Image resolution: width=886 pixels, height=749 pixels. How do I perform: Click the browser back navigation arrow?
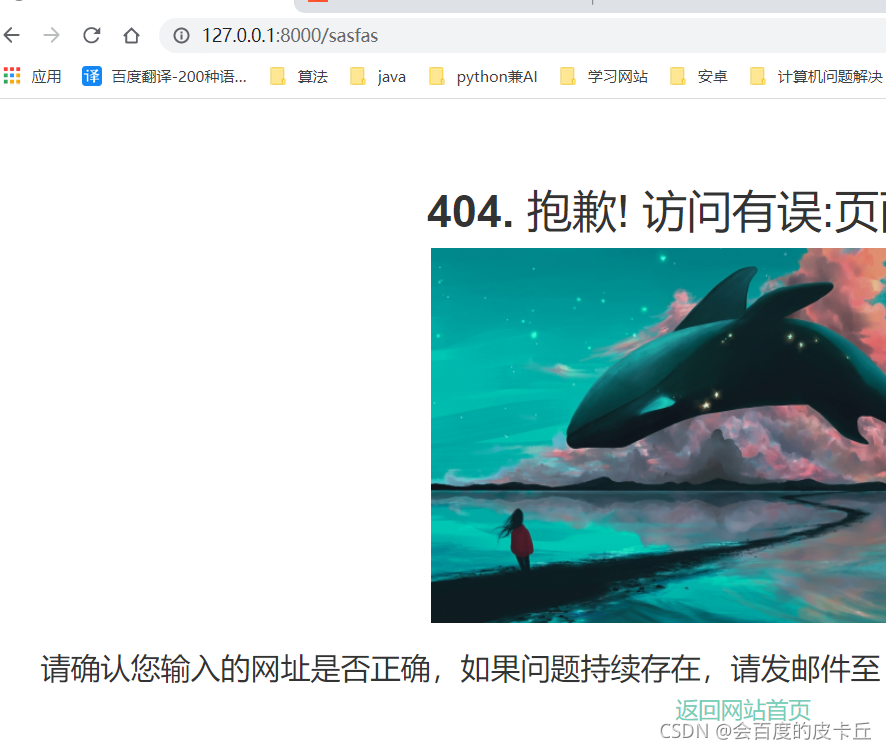click(x=14, y=35)
